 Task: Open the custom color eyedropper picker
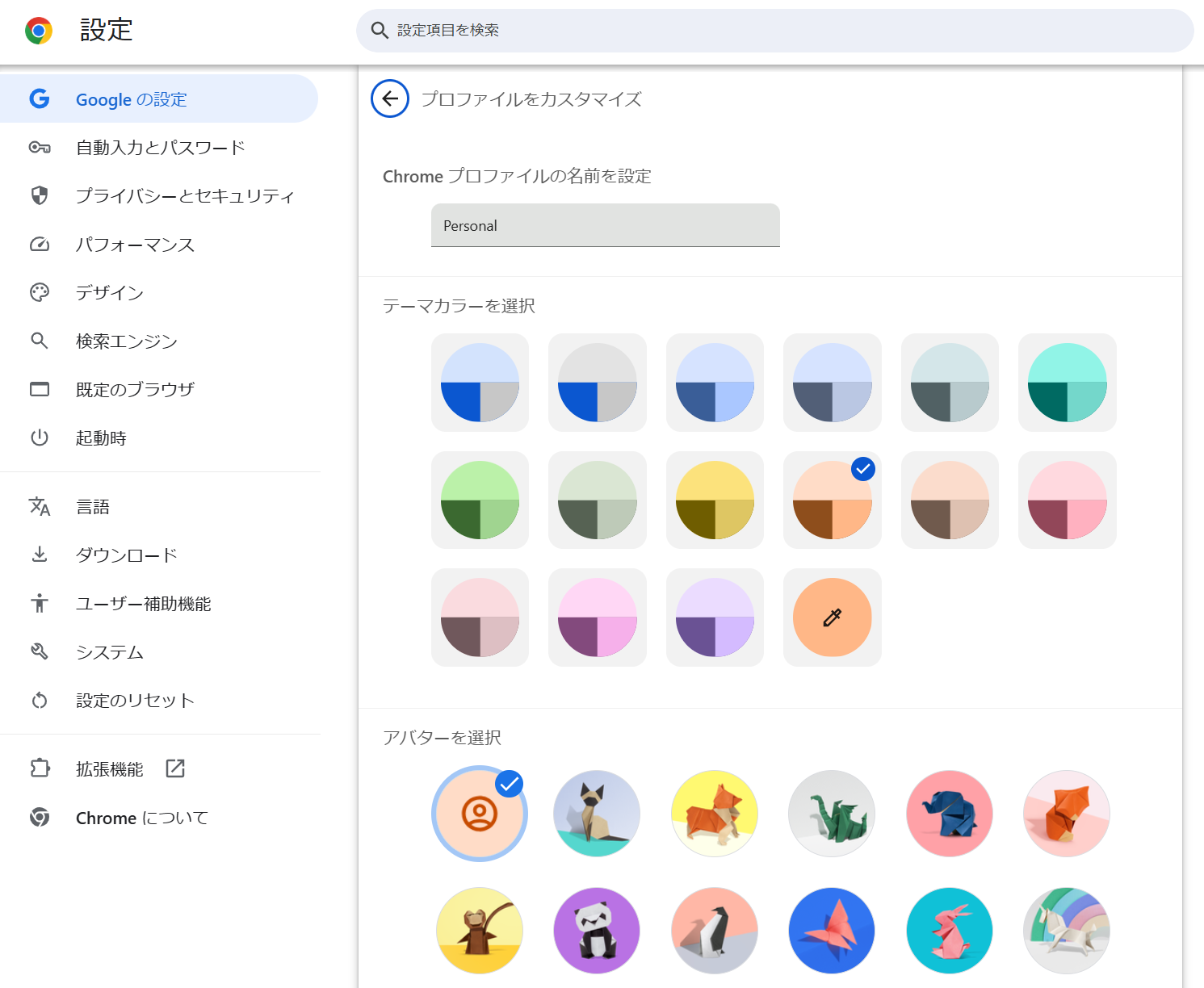pyautogui.click(x=832, y=617)
